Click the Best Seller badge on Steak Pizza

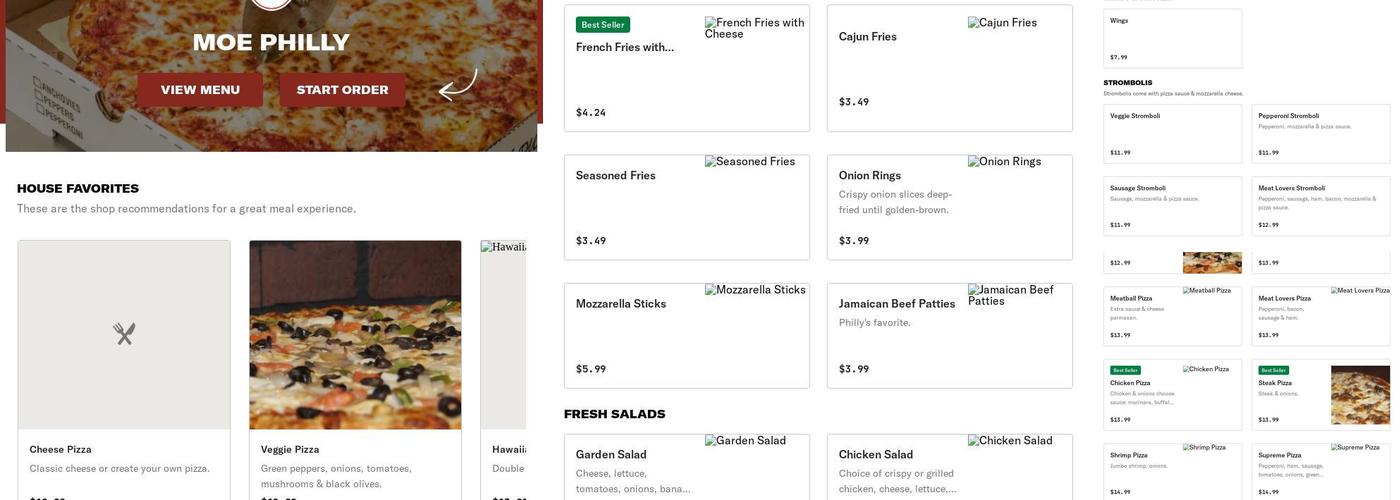click(x=1273, y=370)
